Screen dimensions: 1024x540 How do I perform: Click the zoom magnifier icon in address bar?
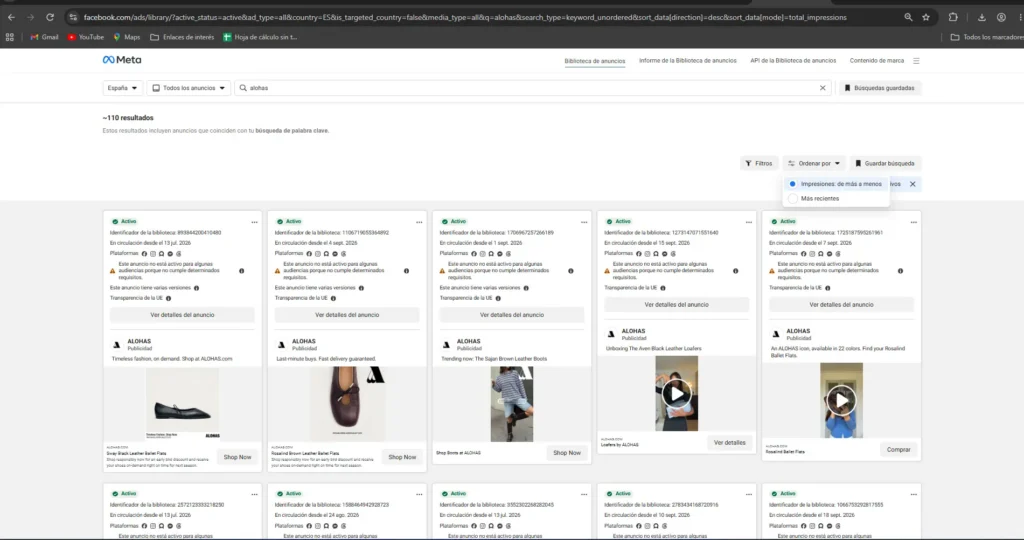coord(908,18)
